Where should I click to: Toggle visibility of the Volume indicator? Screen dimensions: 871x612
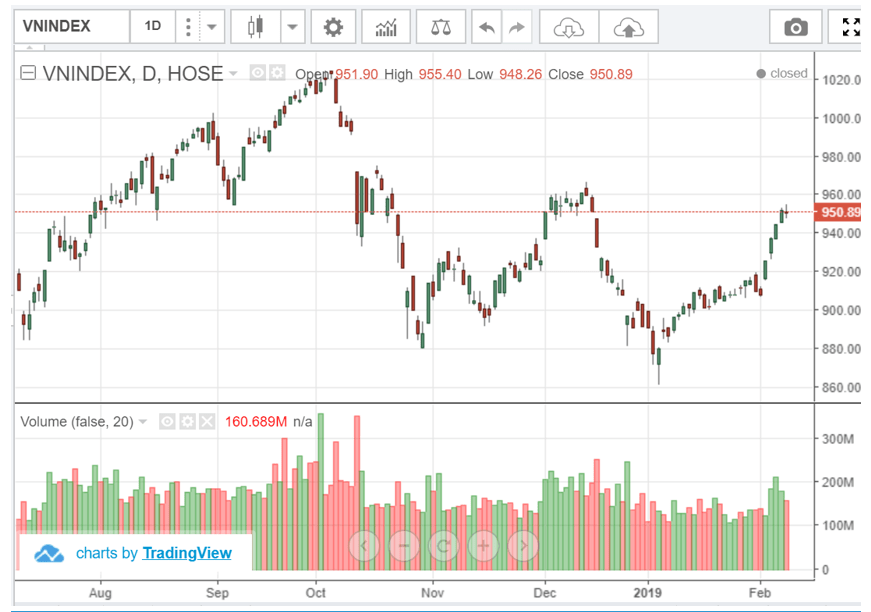click(168, 422)
